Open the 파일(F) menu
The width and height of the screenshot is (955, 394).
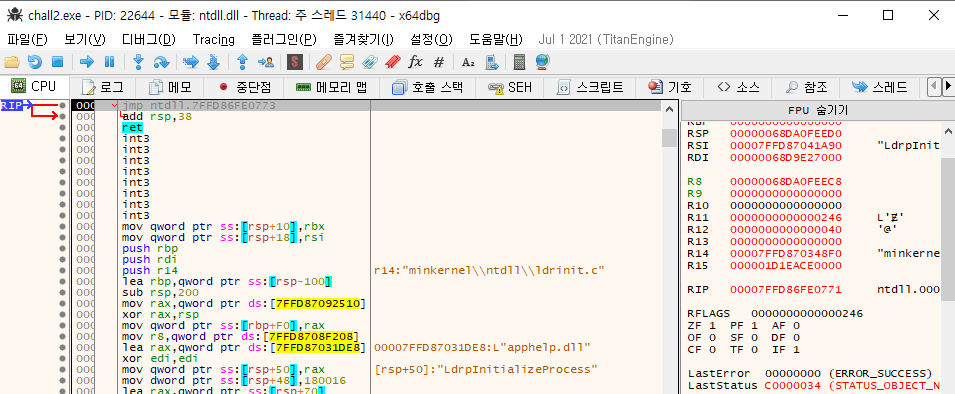click(x=27, y=40)
